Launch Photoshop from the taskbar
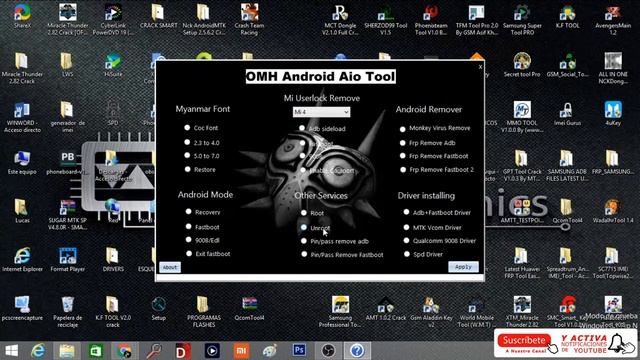This screenshot has width=640, height=360. pyautogui.click(x=299, y=350)
